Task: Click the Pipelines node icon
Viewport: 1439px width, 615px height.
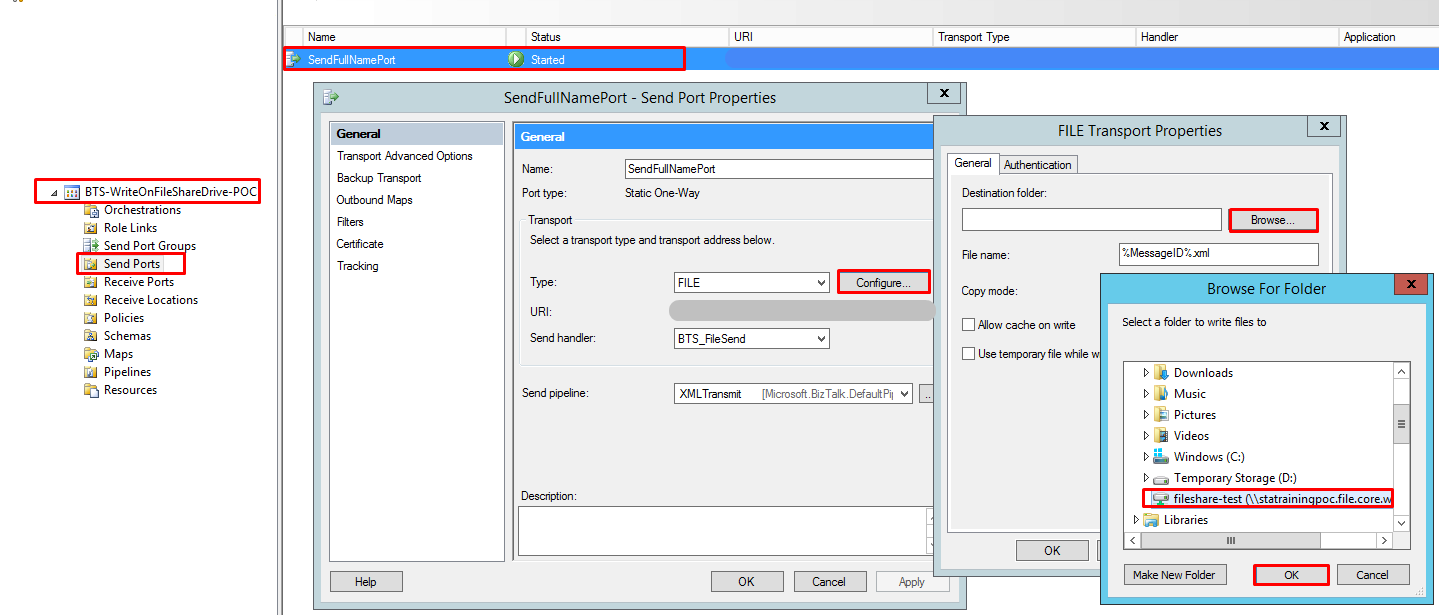Action: (92, 372)
